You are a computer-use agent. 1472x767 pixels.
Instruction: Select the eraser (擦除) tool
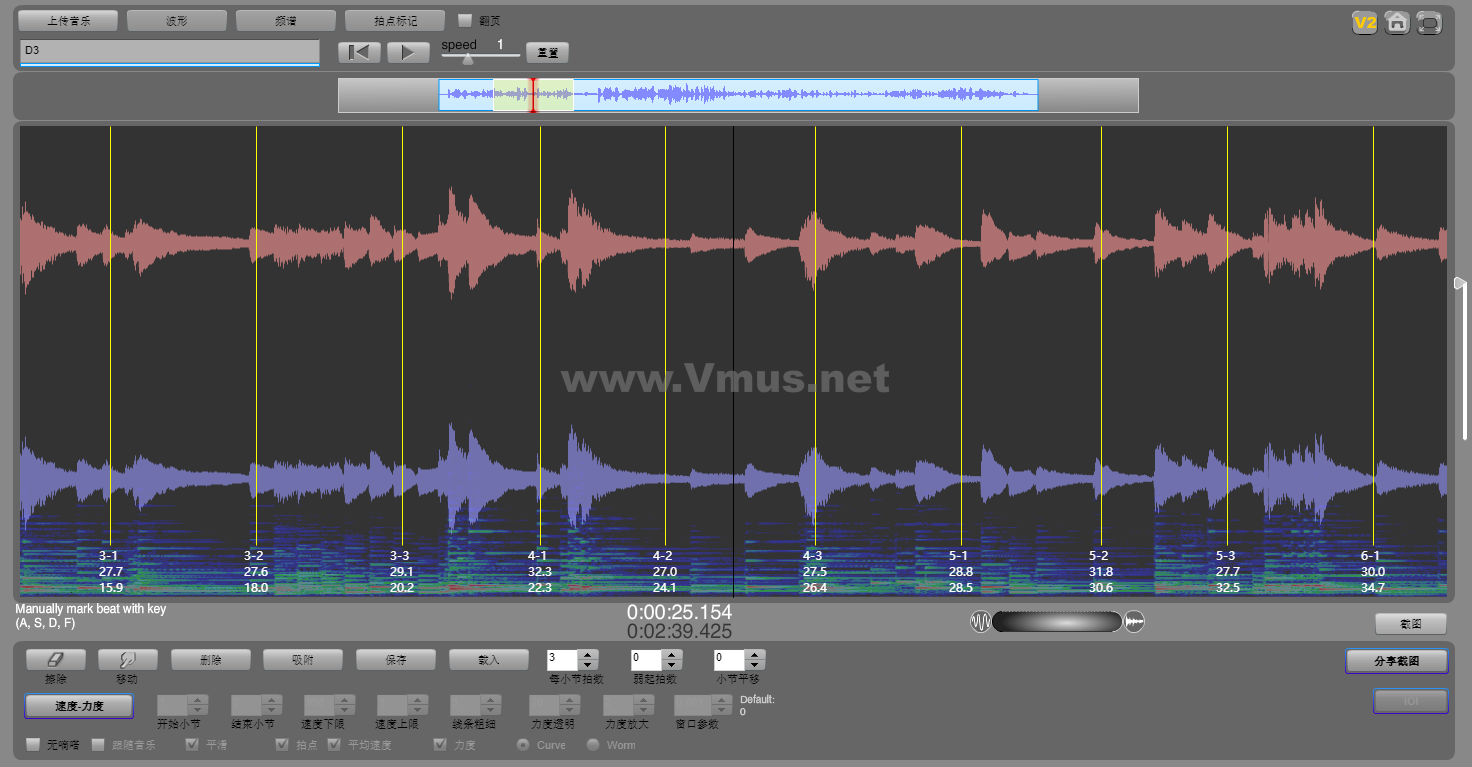click(55, 660)
